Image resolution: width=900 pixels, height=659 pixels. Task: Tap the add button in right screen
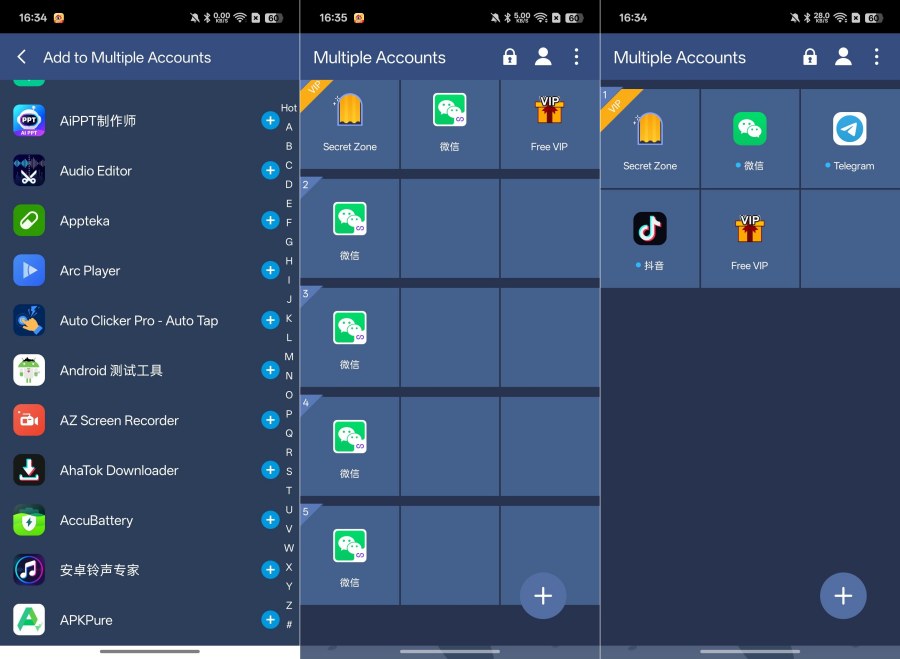[x=843, y=596]
